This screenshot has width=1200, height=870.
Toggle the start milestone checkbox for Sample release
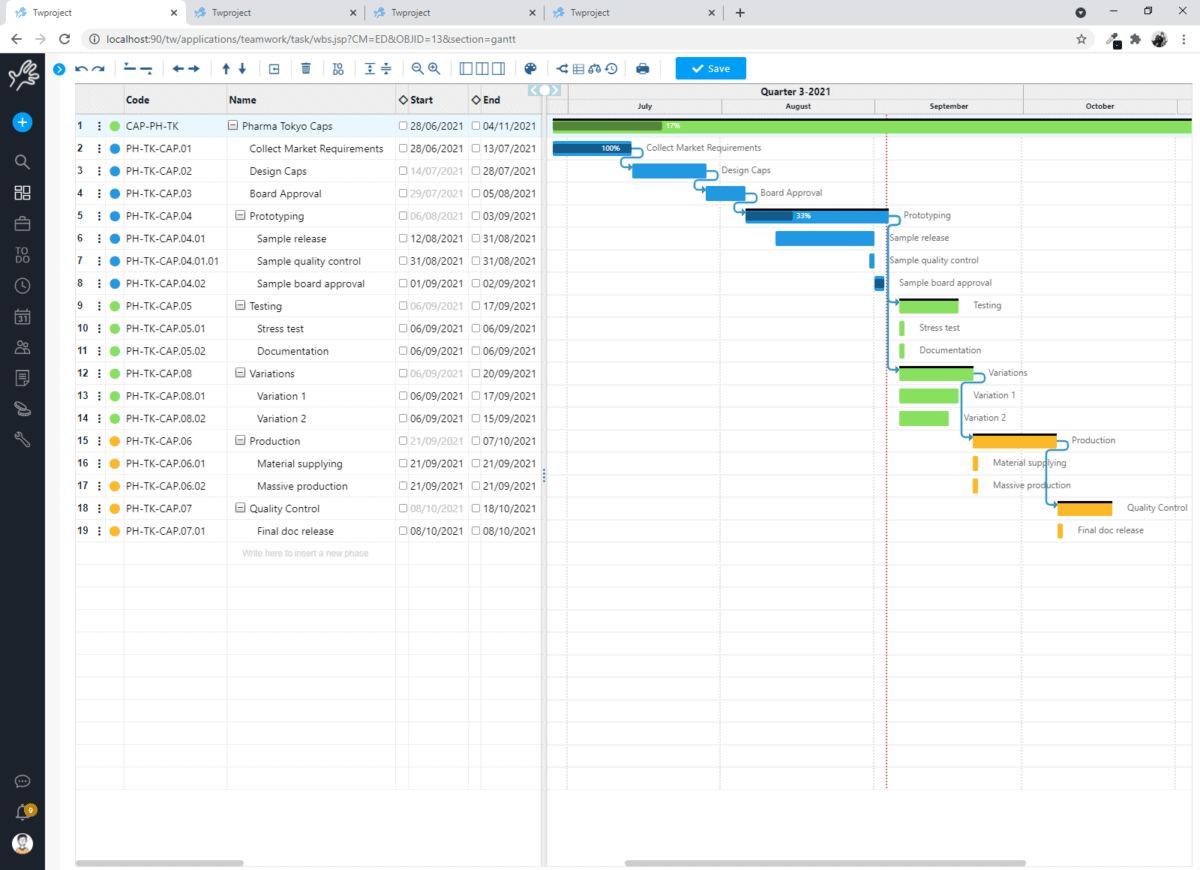tap(403, 239)
